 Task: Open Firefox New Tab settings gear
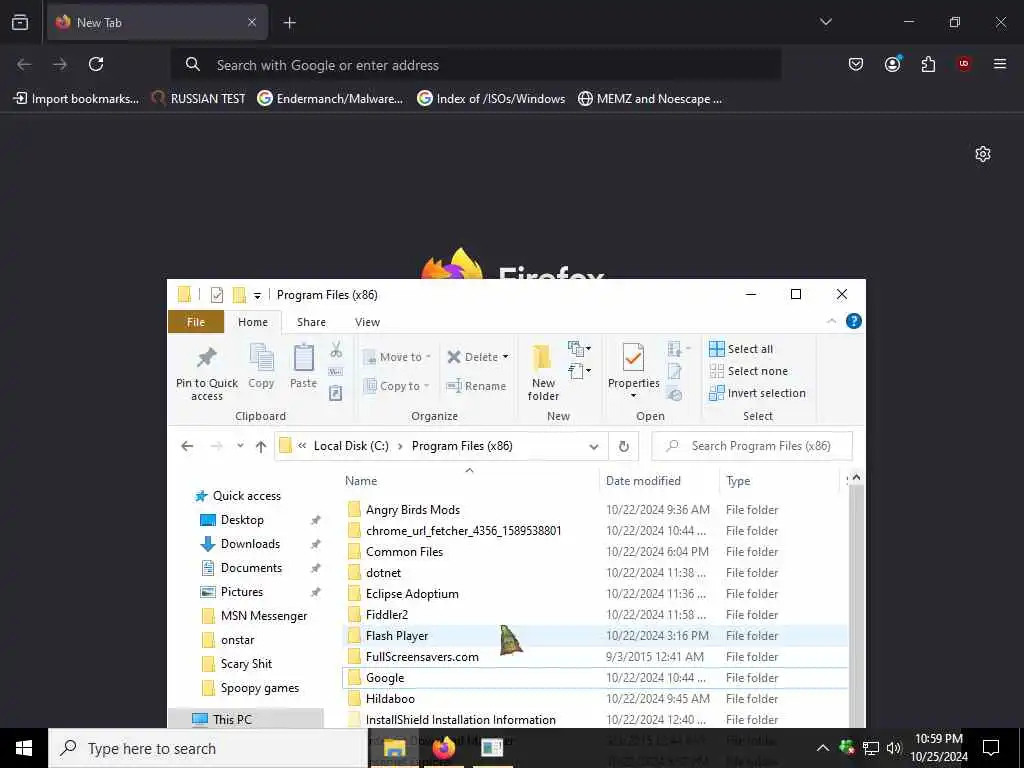[x=982, y=154]
